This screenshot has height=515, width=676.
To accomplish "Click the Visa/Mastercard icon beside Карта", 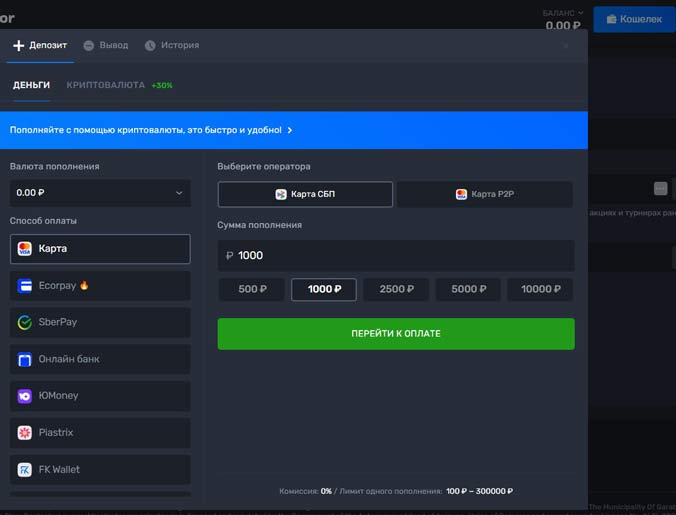I will (x=25, y=249).
